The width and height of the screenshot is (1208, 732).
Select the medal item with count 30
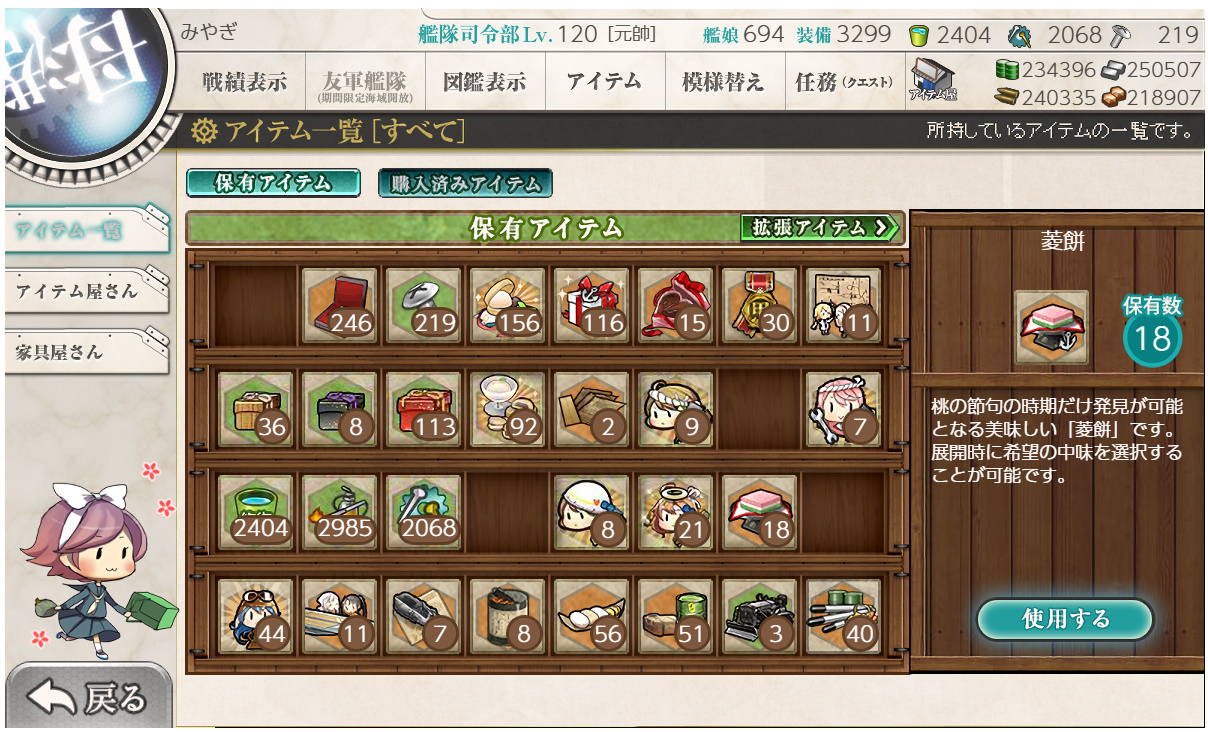pyautogui.click(x=760, y=305)
